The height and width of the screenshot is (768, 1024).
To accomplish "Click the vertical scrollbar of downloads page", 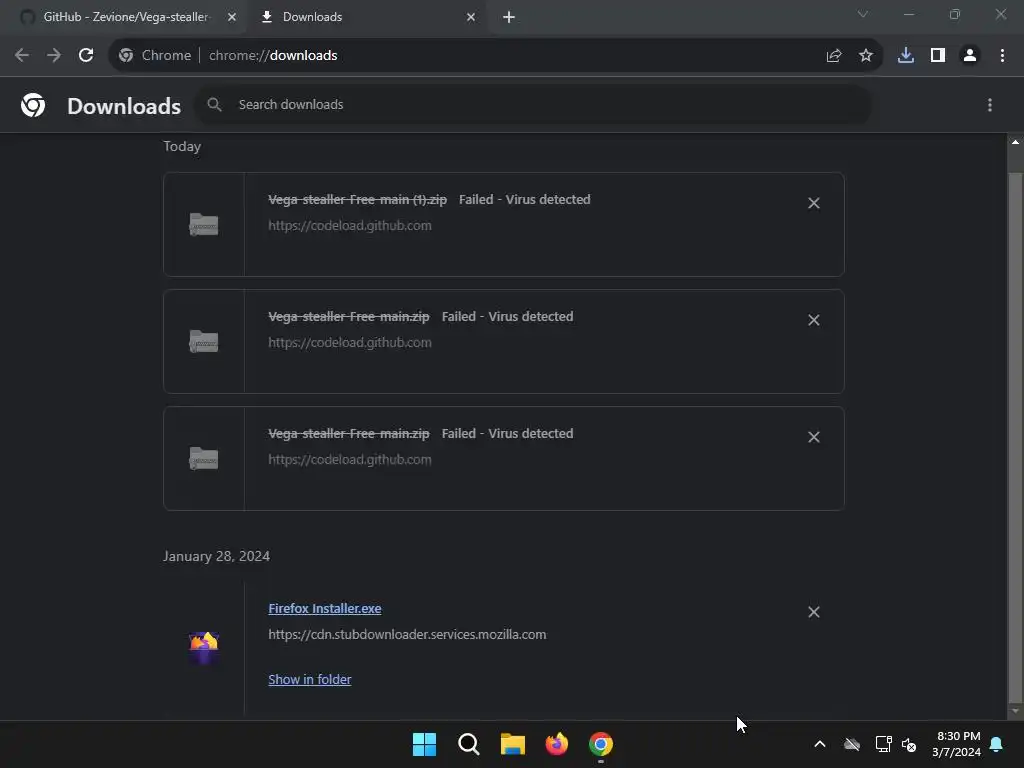I will click(1015, 436).
